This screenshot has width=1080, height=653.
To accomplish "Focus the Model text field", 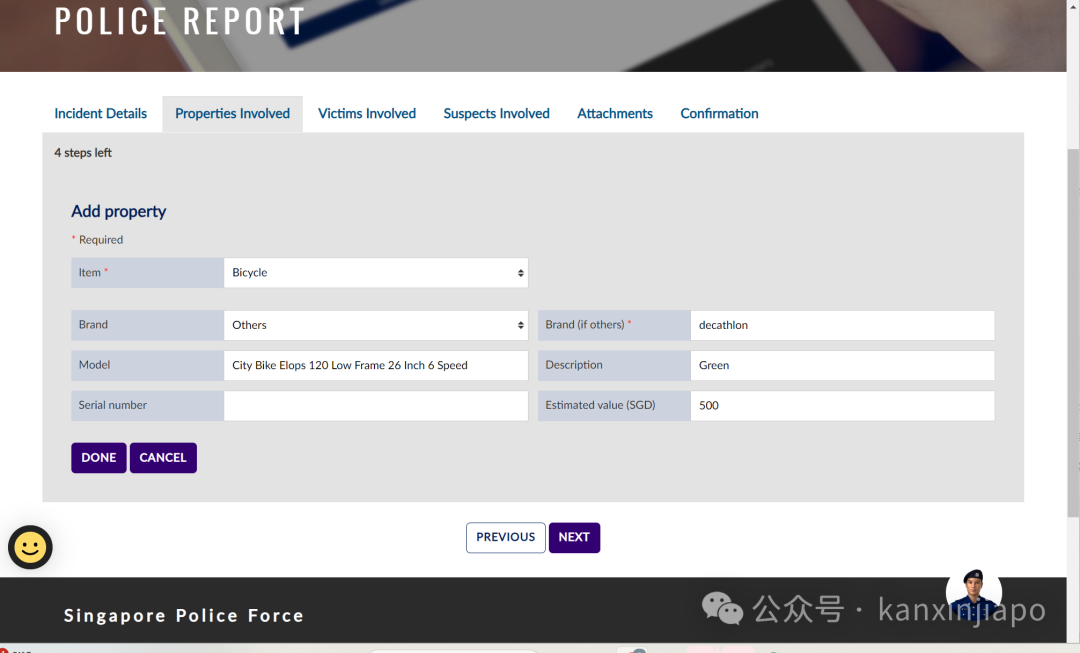I will pyautogui.click(x=376, y=365).
